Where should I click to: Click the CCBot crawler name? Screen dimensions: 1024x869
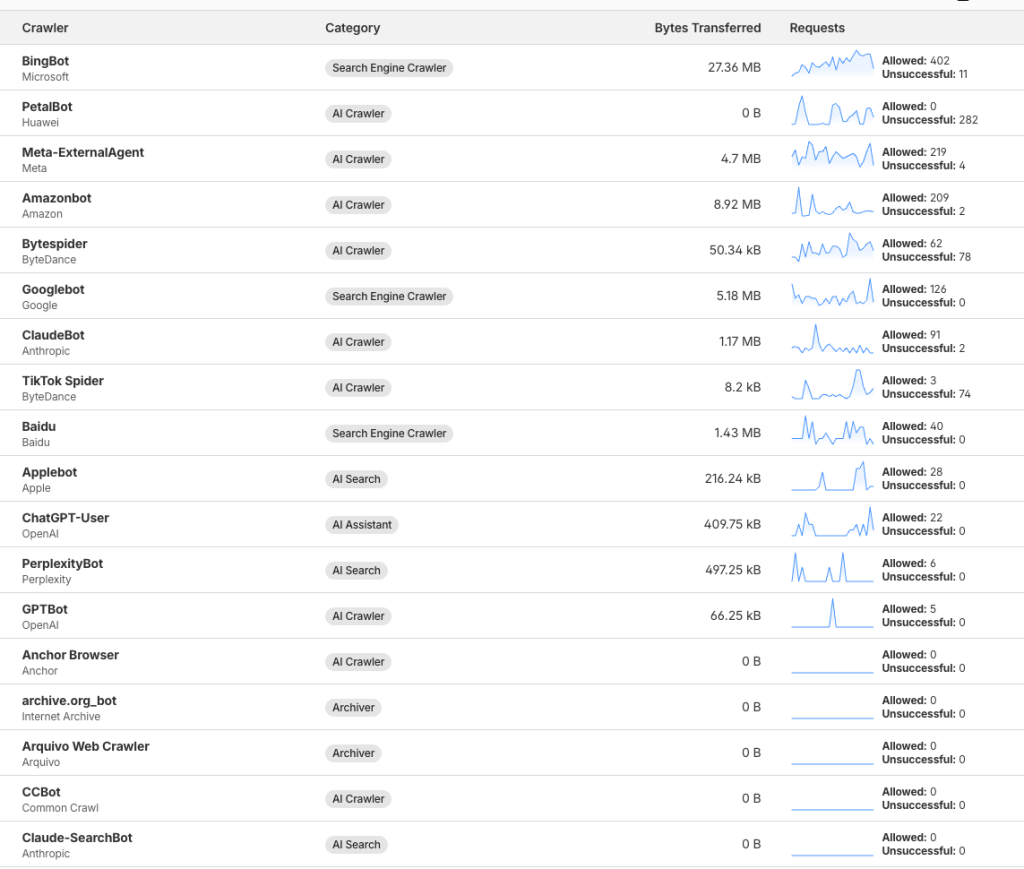tap(41, 792)
